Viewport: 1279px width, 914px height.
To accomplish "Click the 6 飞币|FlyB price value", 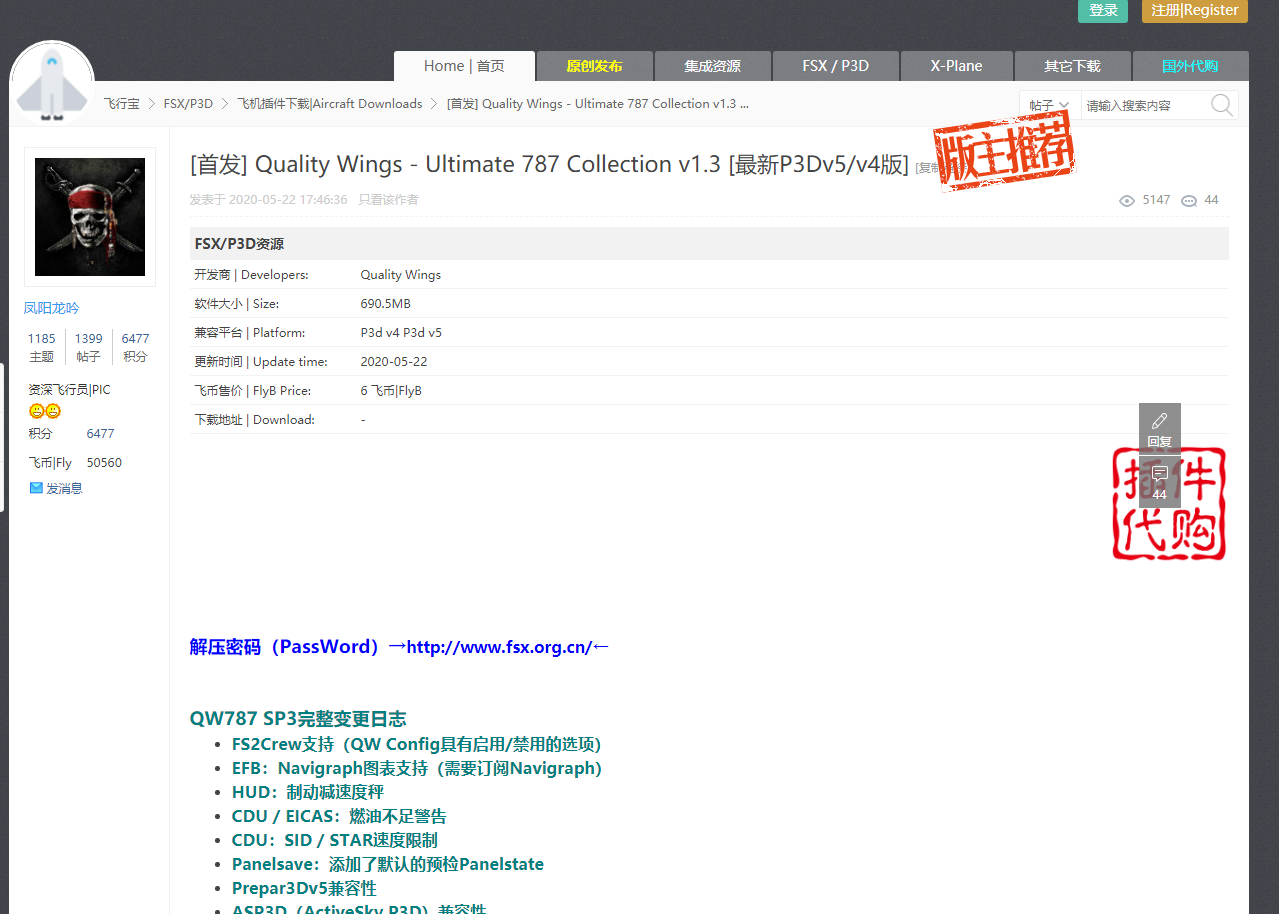I will (x=391, y=391).
